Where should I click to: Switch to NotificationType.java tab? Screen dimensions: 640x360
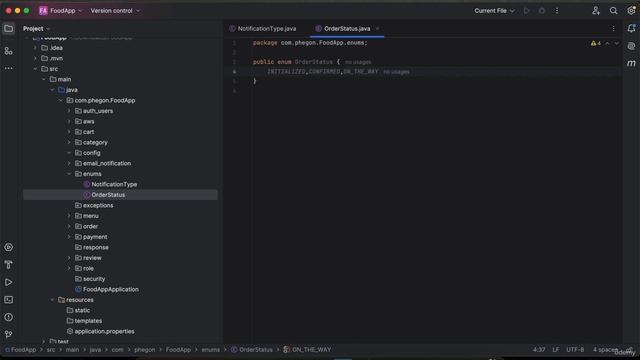pos(263,29)
